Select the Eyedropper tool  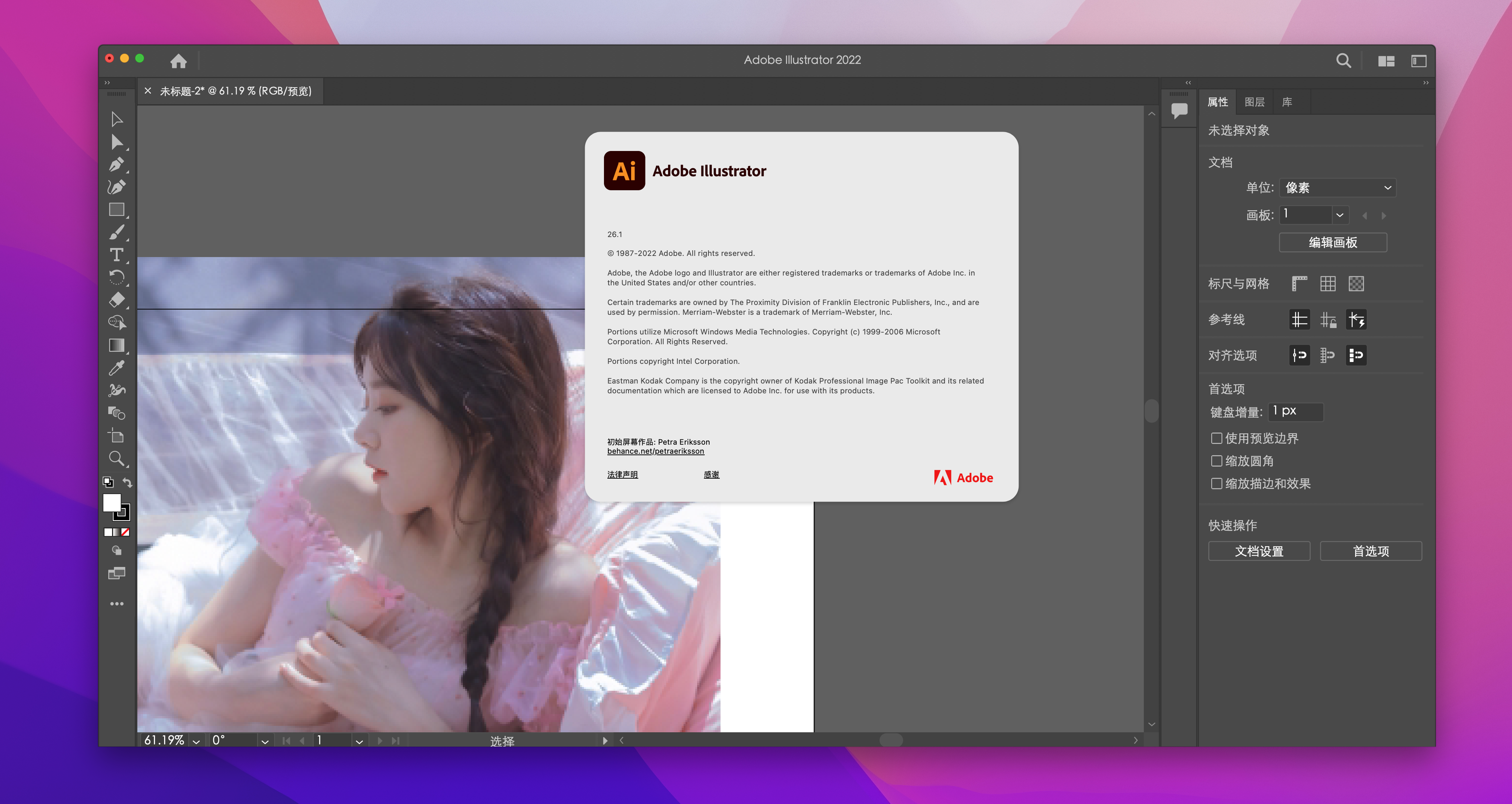pos(116,368)
